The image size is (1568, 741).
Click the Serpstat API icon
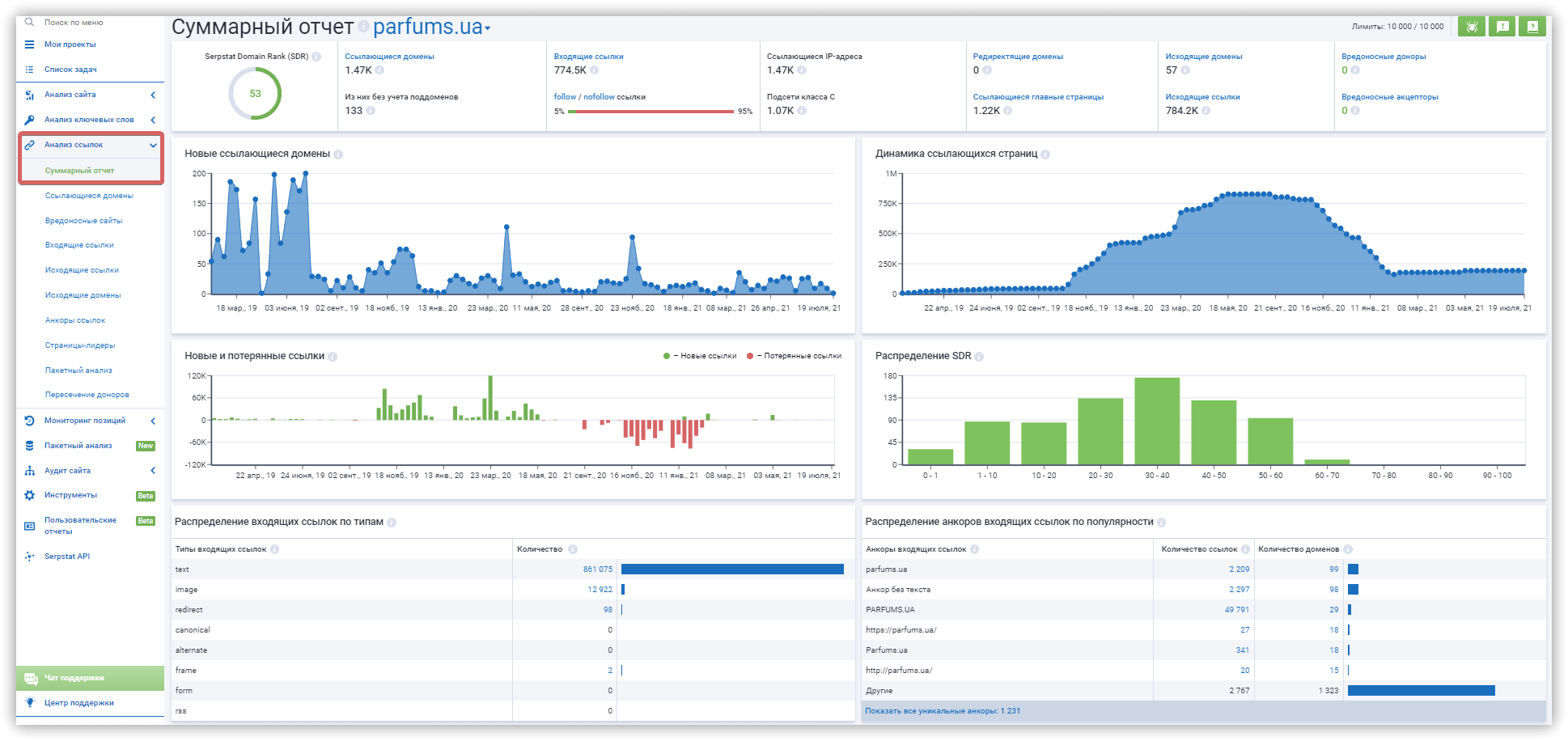tap(29, 557)
